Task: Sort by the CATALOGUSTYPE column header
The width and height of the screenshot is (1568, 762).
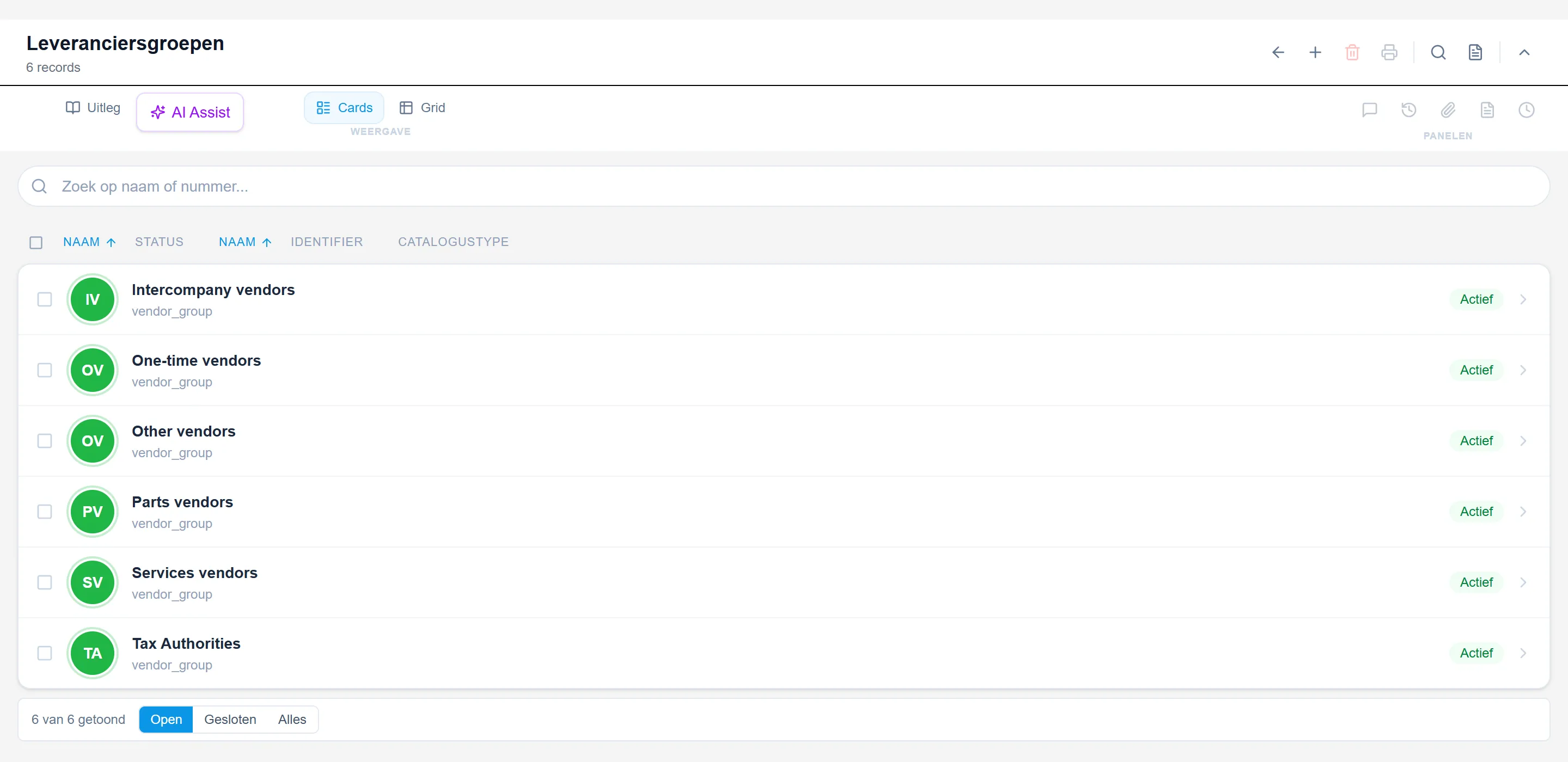Action: 454,242
